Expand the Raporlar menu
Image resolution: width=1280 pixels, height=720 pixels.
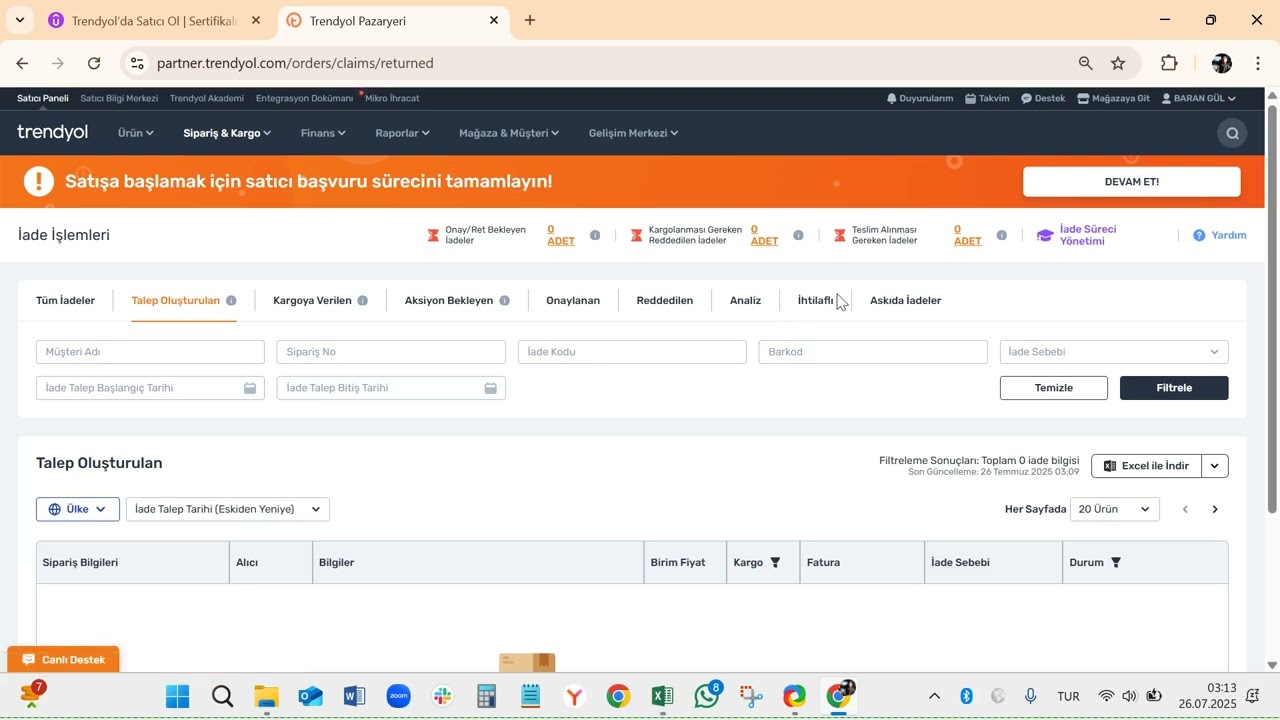tap(402, 133)
